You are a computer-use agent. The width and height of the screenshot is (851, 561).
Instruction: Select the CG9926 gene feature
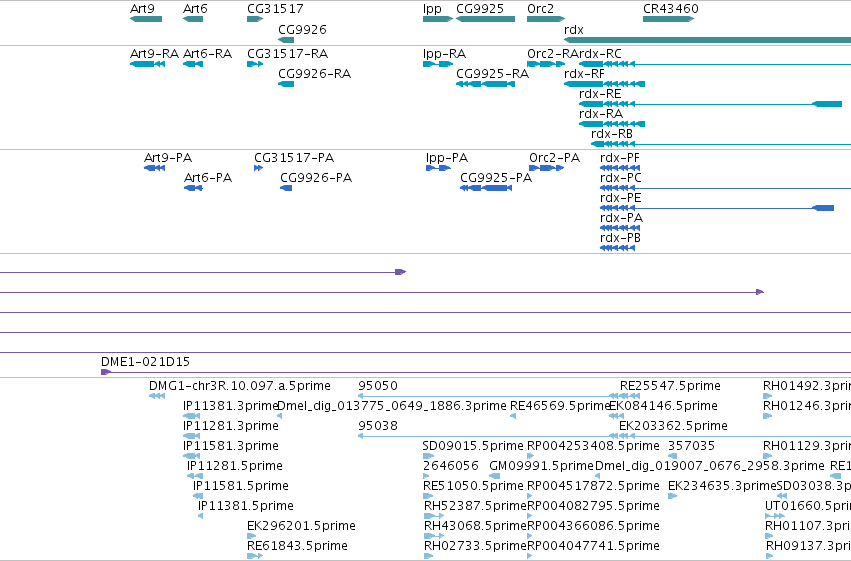pos(286,40)
